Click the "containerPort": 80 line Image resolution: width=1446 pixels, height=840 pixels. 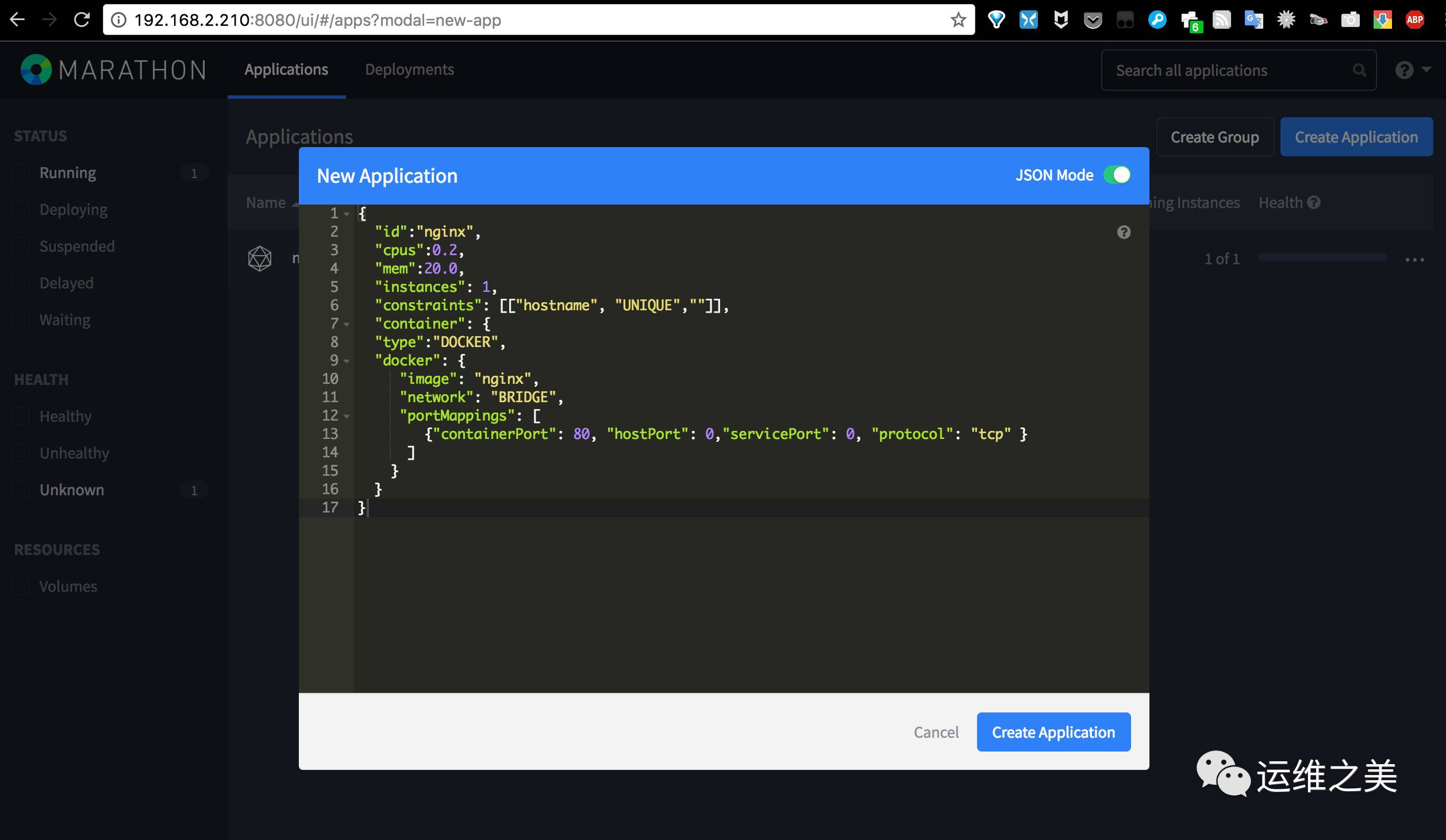726,434
